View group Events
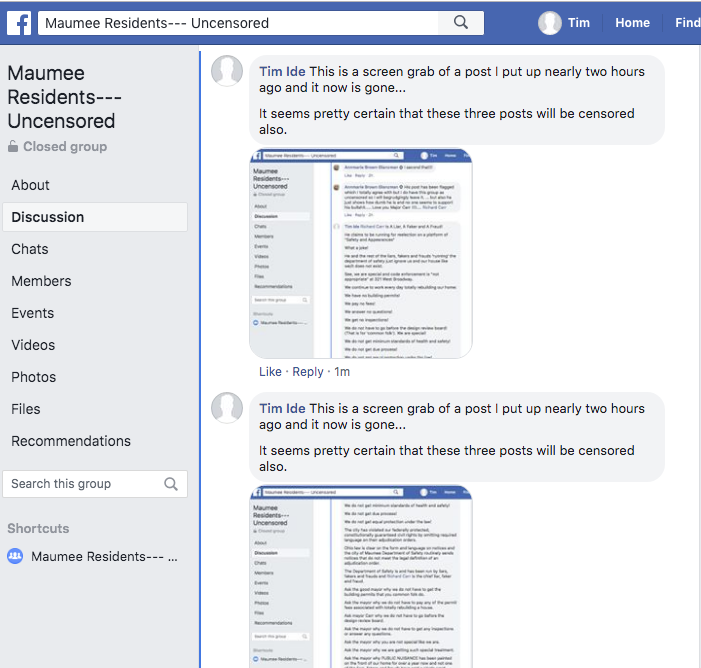The image size is (701, 668). point(33,313)
